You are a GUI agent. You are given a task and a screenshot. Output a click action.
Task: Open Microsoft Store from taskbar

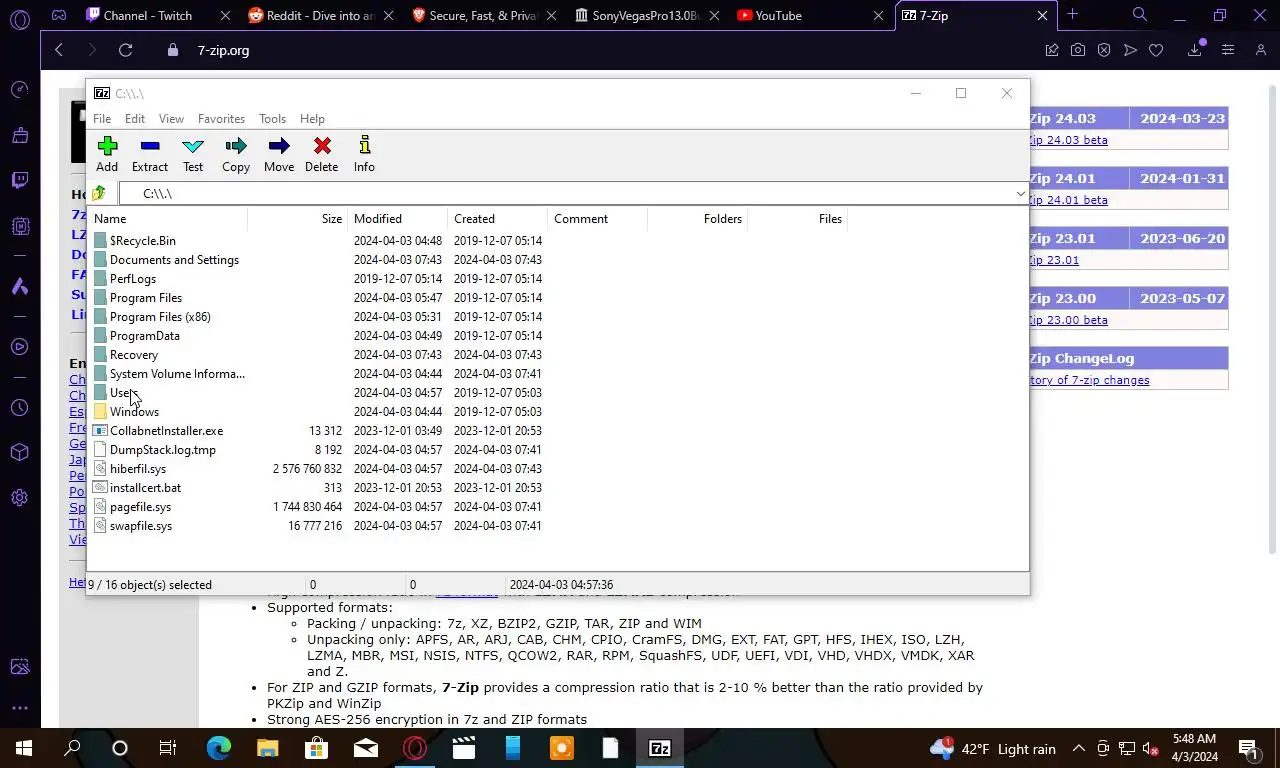(317, 748)
